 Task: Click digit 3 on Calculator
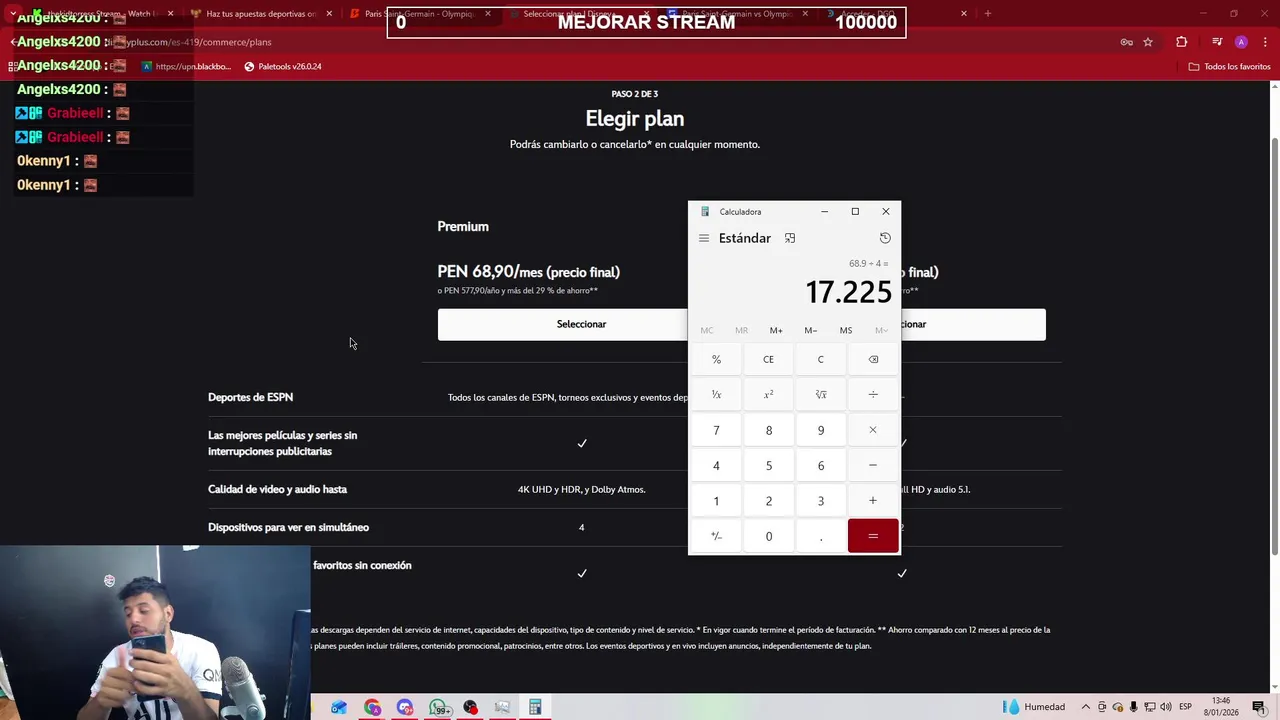821,501
